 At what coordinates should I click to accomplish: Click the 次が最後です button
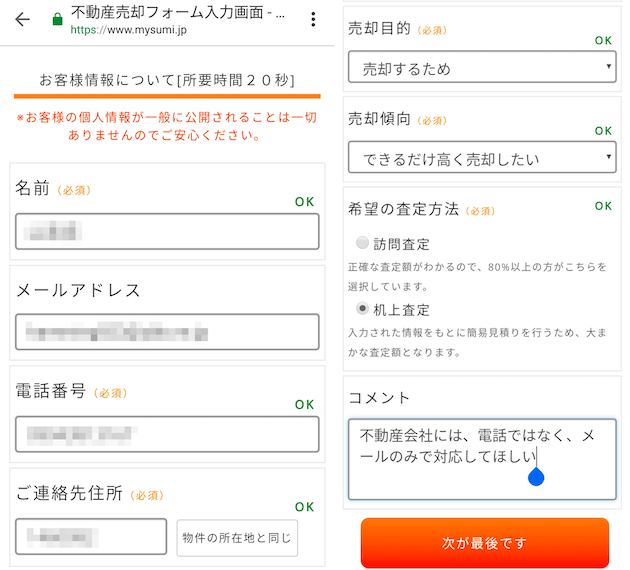[485, 542]
